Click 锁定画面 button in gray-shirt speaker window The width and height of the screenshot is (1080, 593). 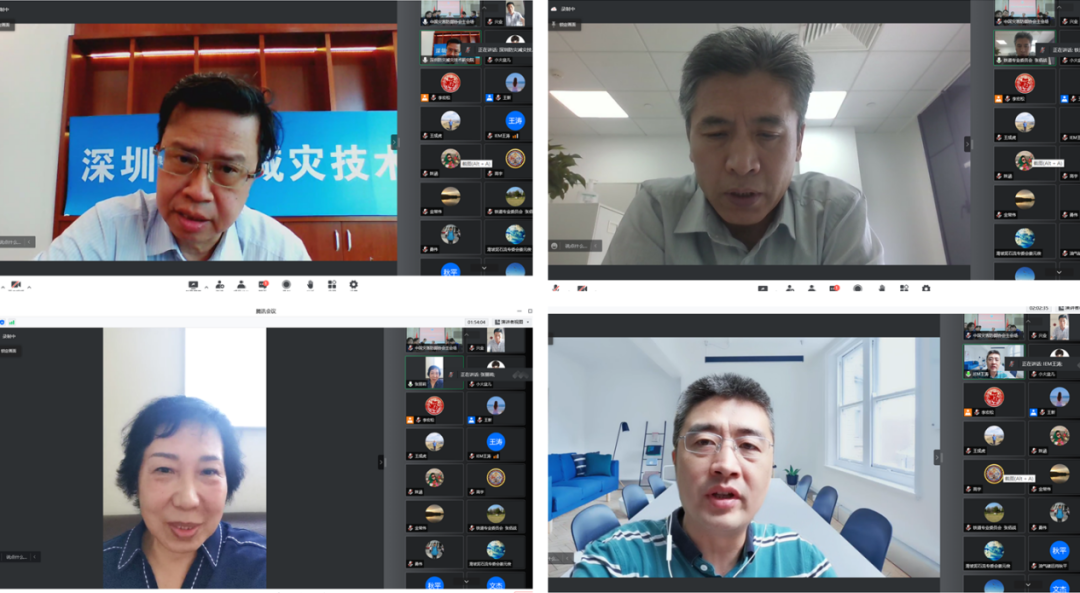(565, 25)
